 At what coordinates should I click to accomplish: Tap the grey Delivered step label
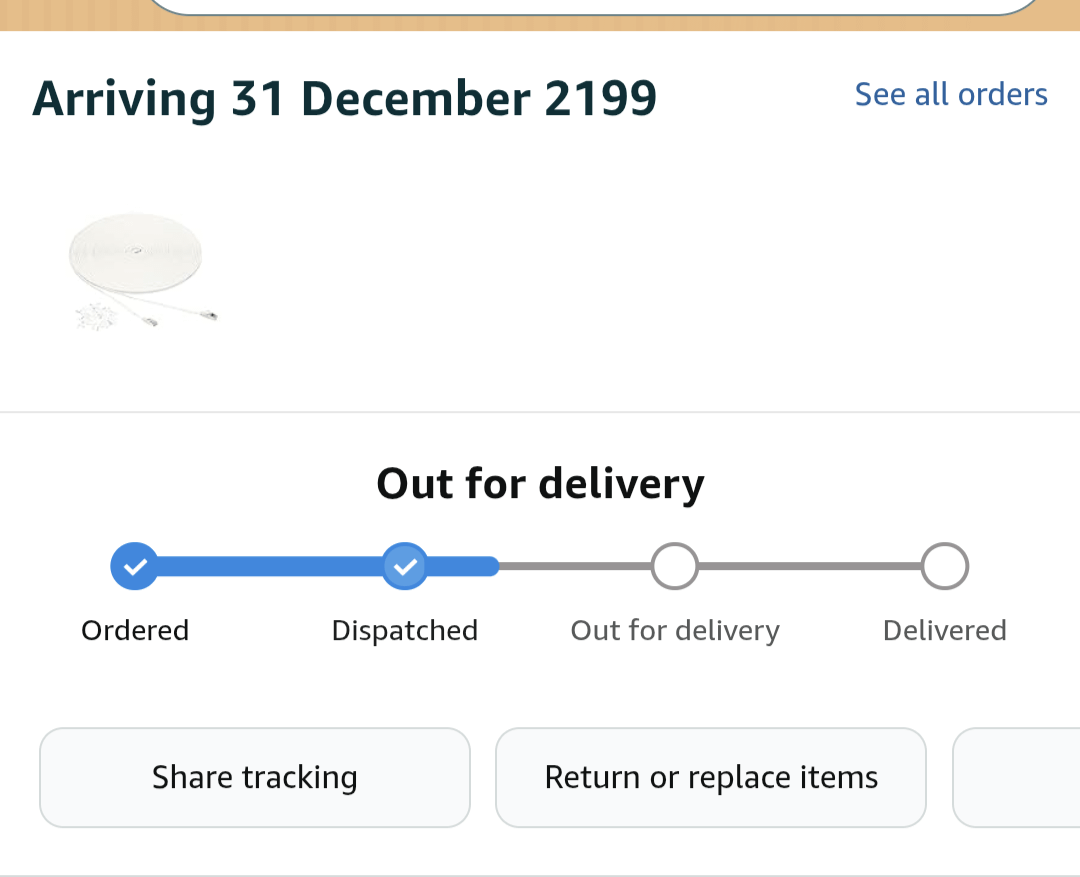point(945,631)
